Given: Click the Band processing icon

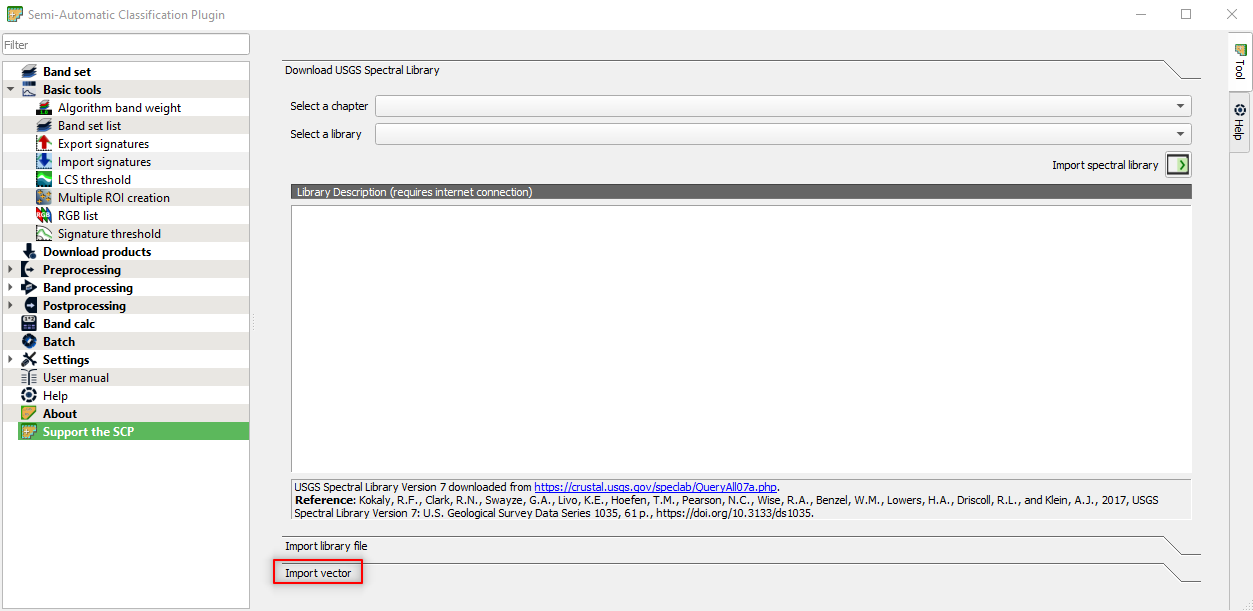Looking at the screenshot, I should (29, 288).
